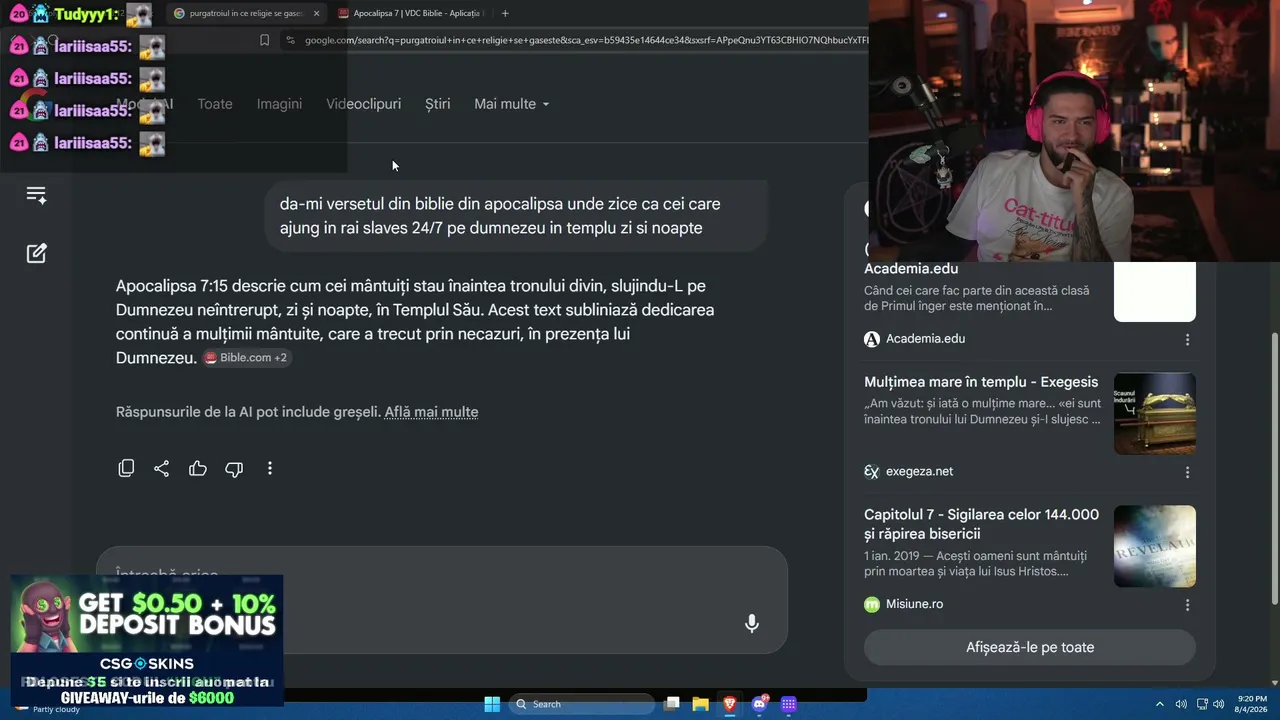The width and height of the screenshot is (1280, 720).
Task: Click the exegeza.net source name
Action: [919, 472]
